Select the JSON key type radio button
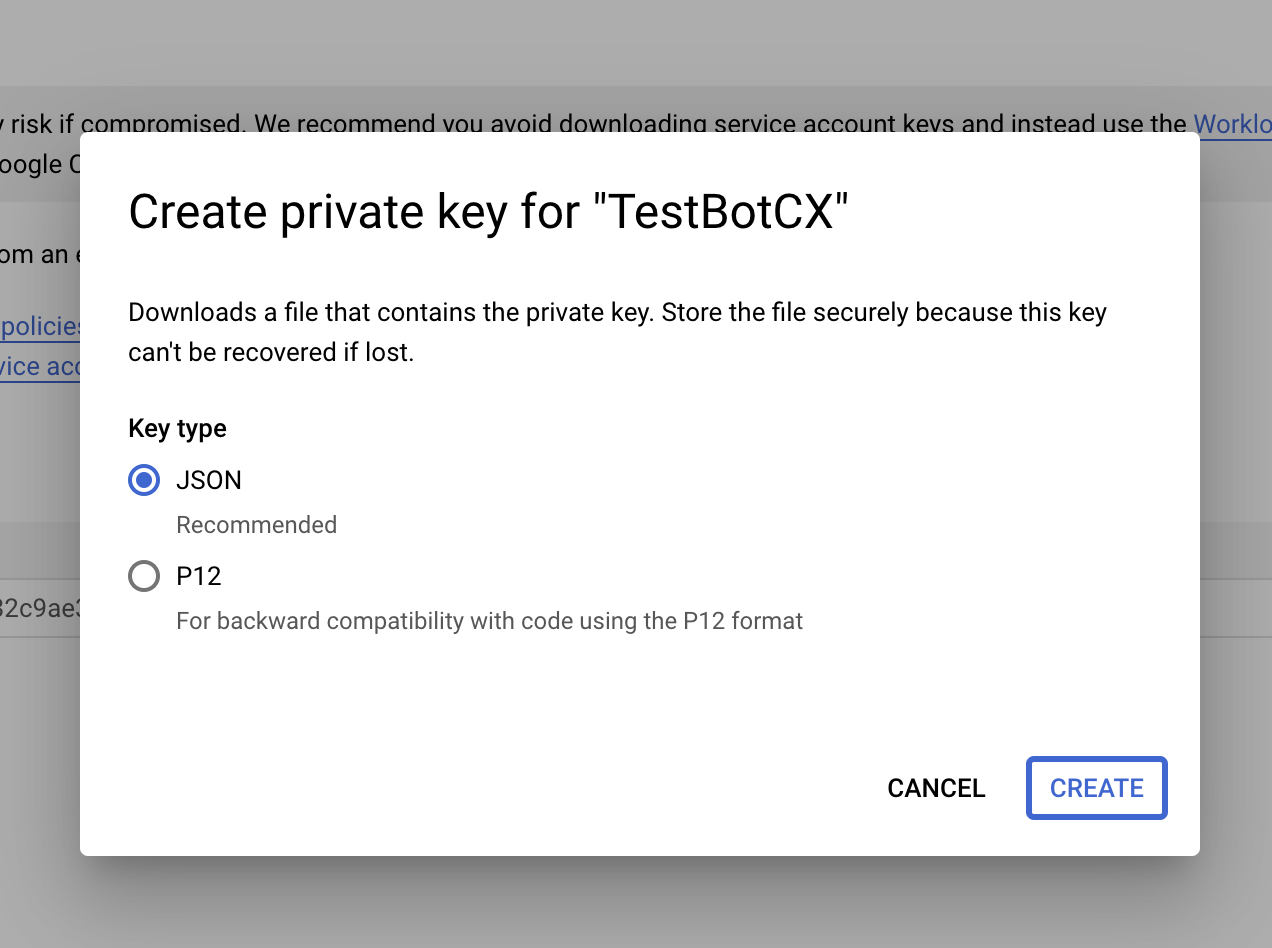The height and width of the screenshot is (948, 1272). pos(144,481)
